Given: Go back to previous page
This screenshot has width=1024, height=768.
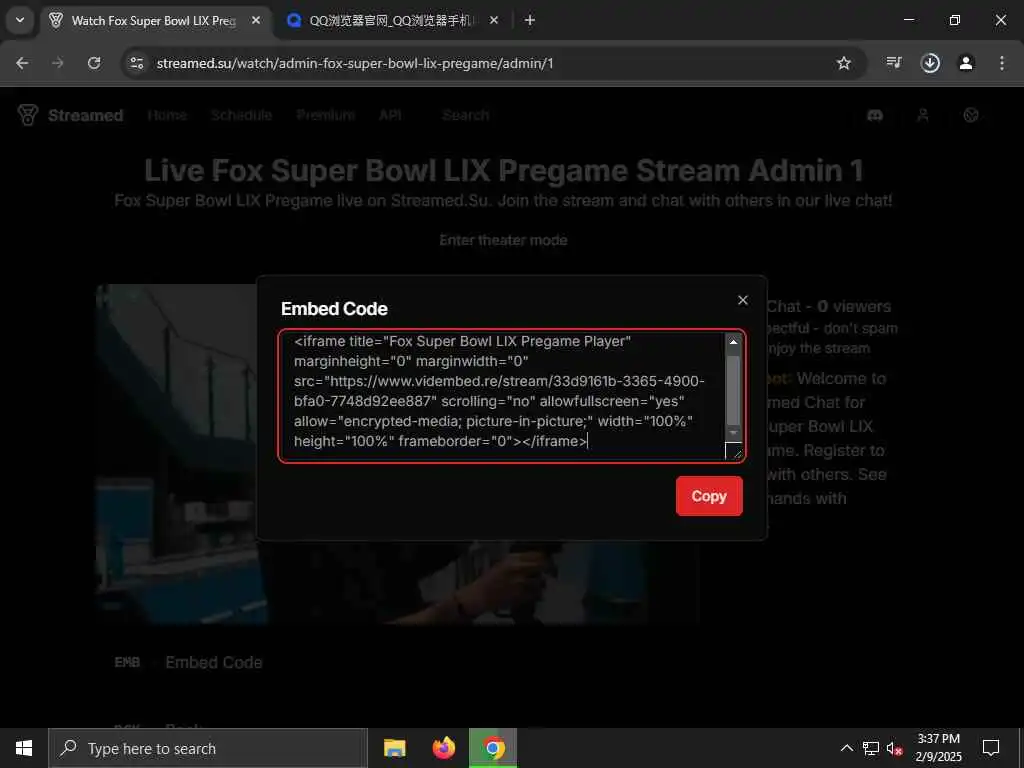Looking at the screenshot, I should pyautogui.click(x=22, y=63).
